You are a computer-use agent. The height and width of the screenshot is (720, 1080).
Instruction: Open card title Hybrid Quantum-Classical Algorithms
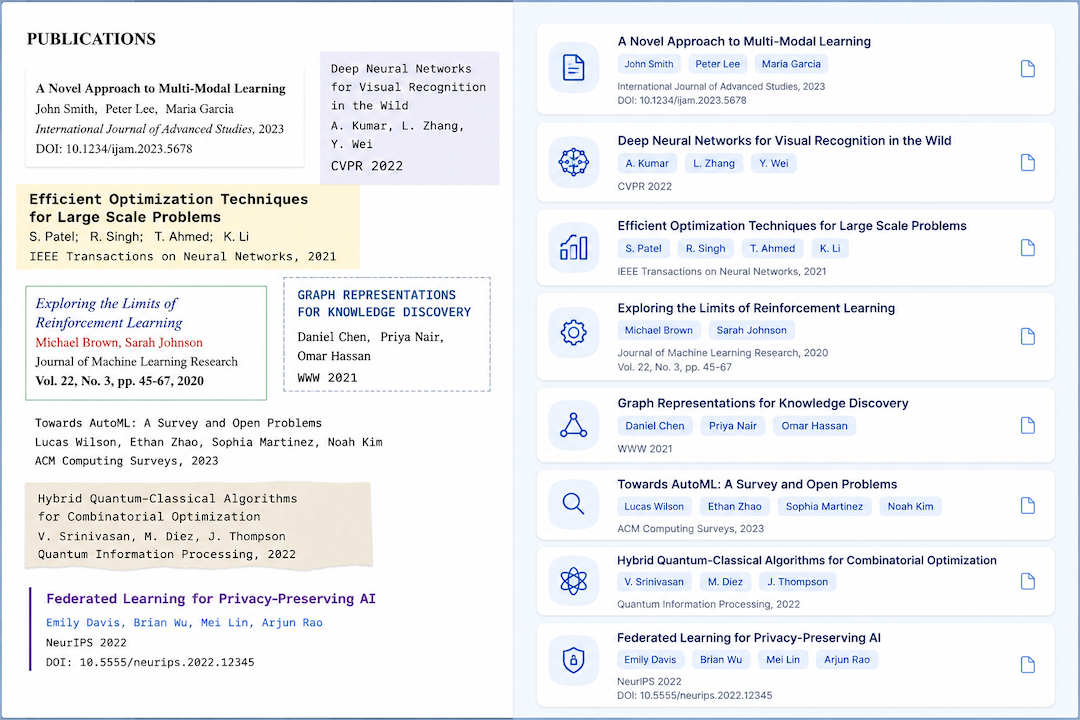coord(807,560)
